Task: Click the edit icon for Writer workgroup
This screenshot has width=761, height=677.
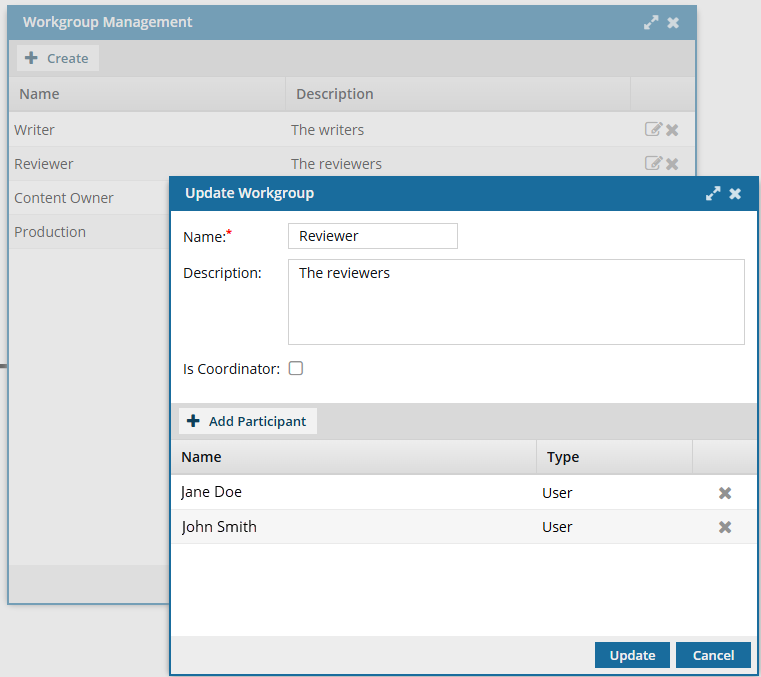Action: pyautogui.click(x=653, y=129)
